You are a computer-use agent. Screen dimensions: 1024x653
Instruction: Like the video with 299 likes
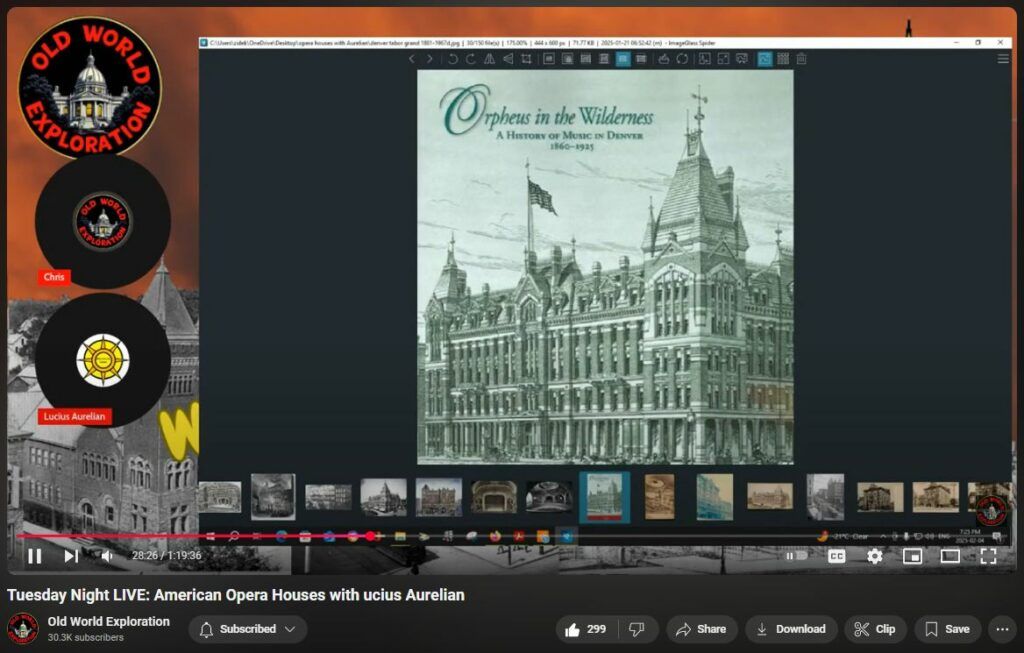pos(586,629)
